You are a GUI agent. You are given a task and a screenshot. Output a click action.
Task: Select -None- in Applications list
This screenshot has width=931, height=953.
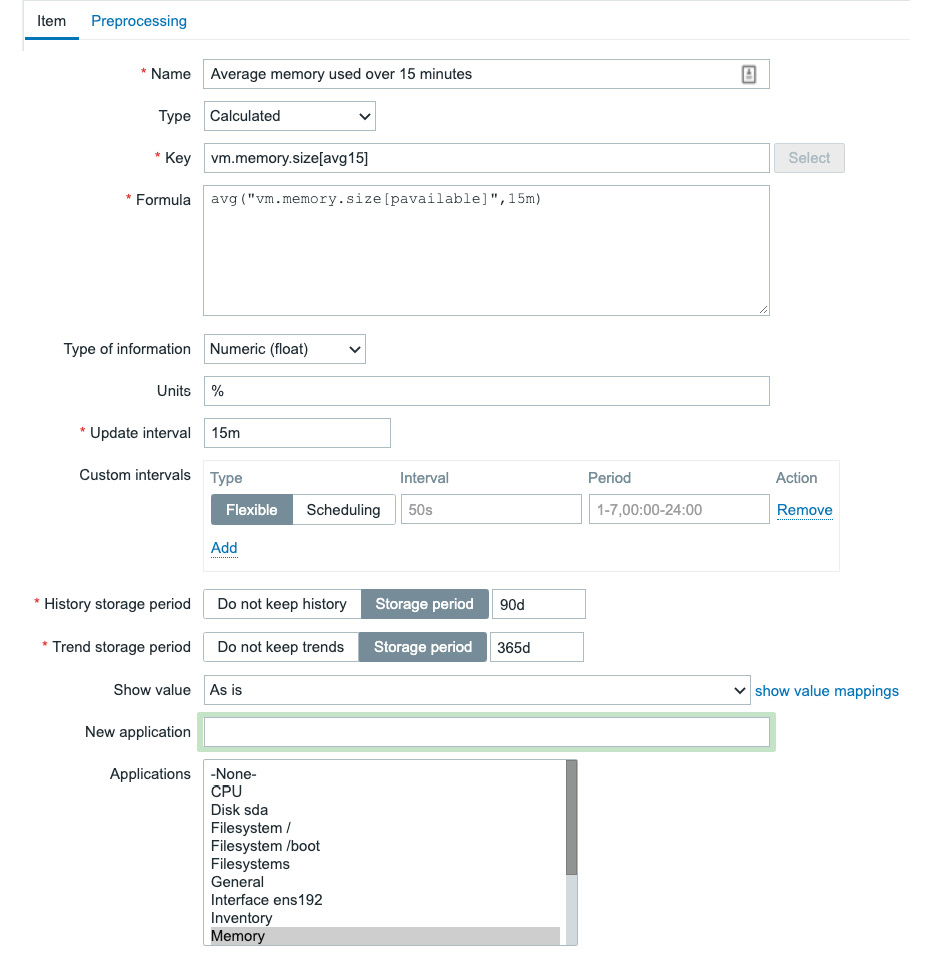tap(385, 774)
